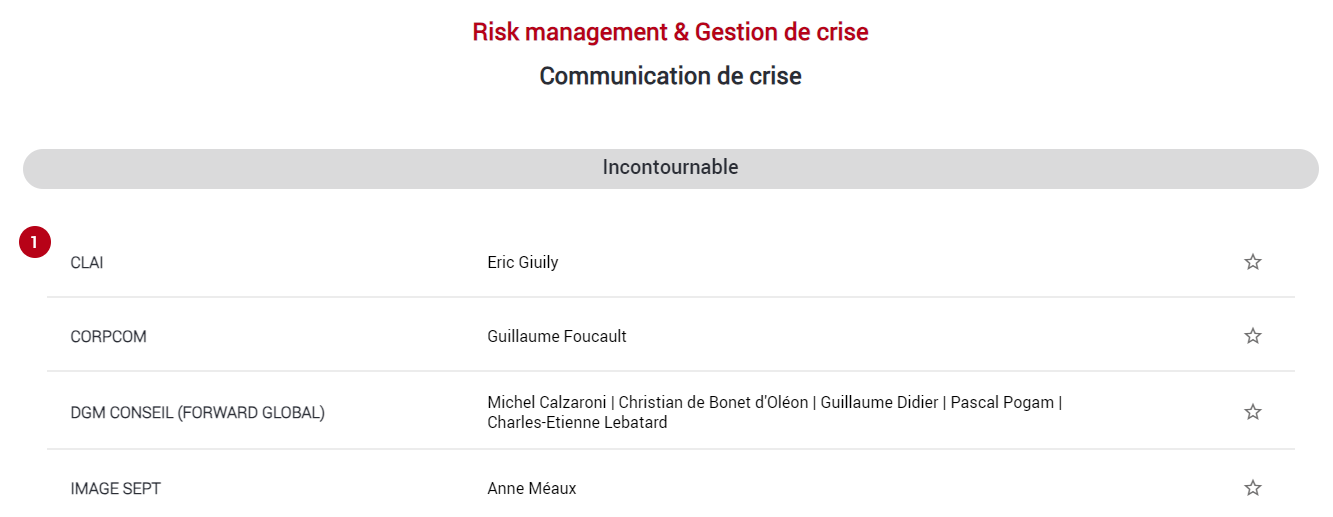Click the Incontournable category bar
The height and width of the screenshot is (517, 1333).
(x=671, y=168)
